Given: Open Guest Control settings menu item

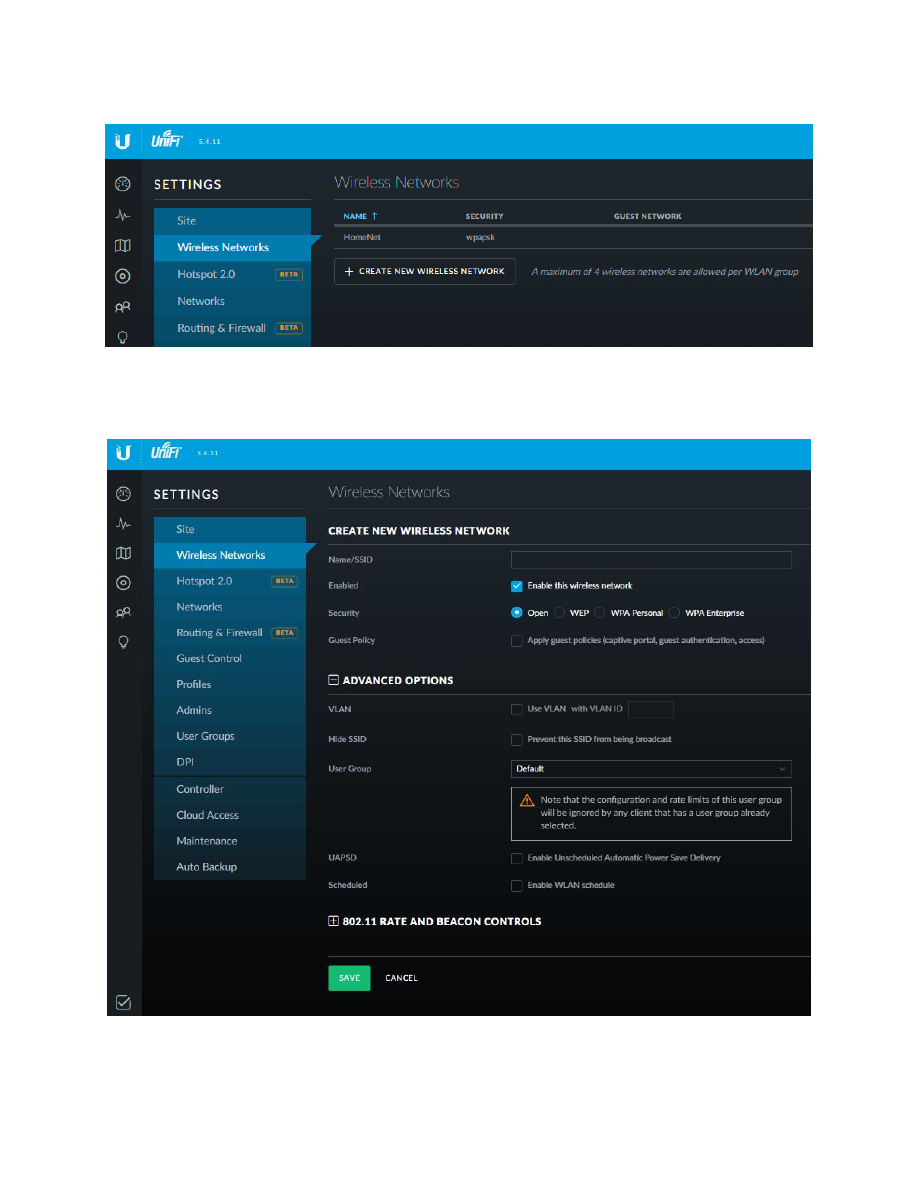Looking at the screenshot, I should tap(209, 659).
